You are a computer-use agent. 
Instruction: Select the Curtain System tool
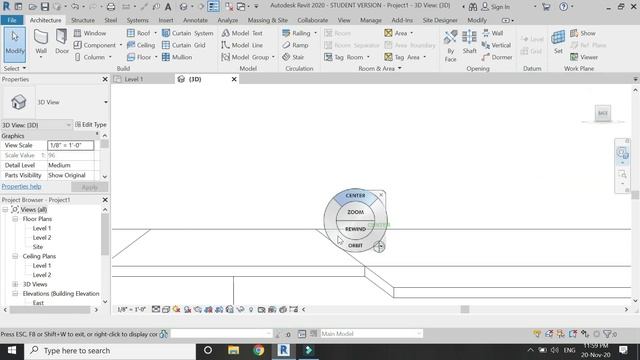pyautogui.click(x=188, y=33)
